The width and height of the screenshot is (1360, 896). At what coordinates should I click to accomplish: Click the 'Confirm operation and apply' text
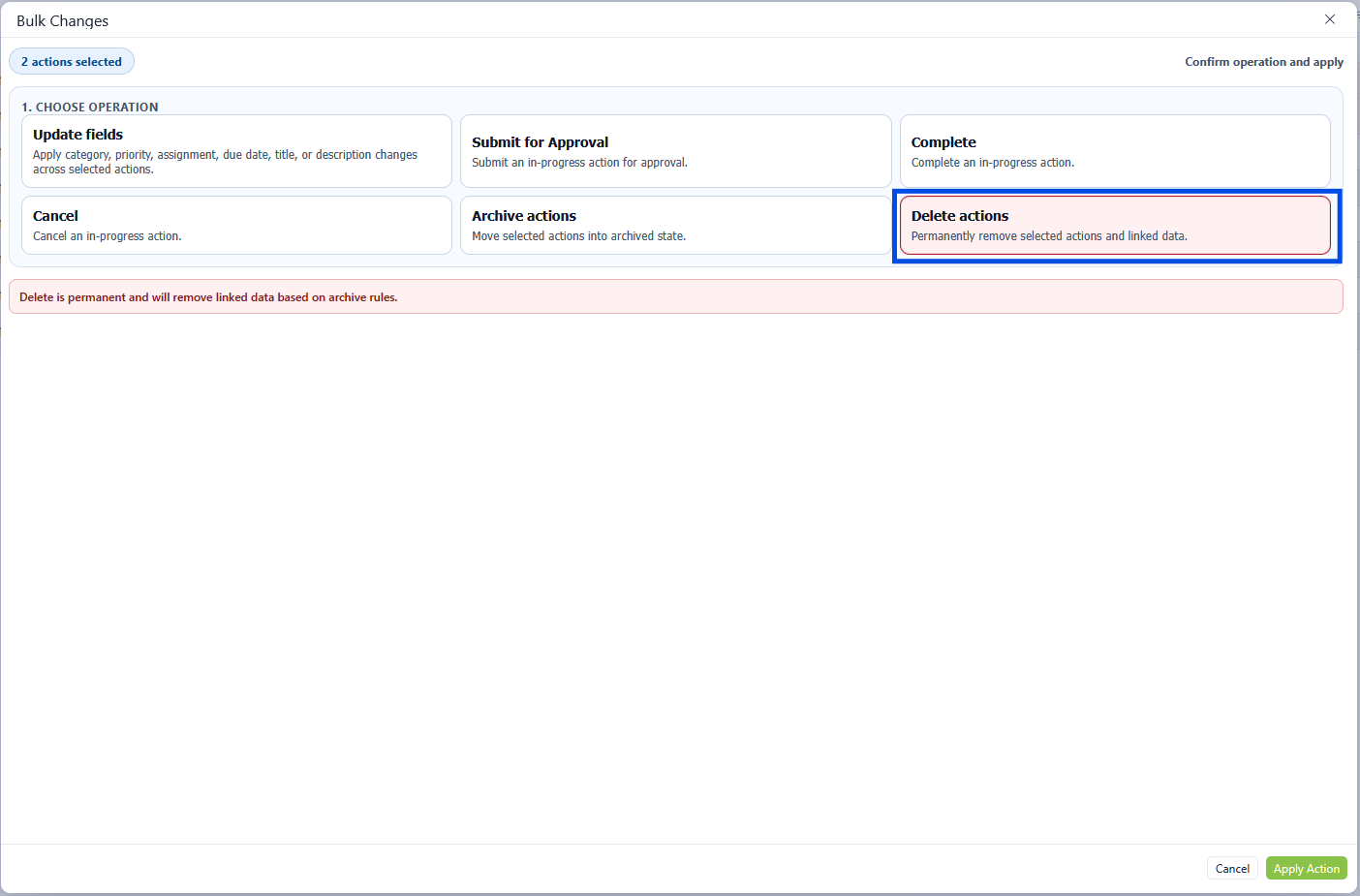[1263, 62]
